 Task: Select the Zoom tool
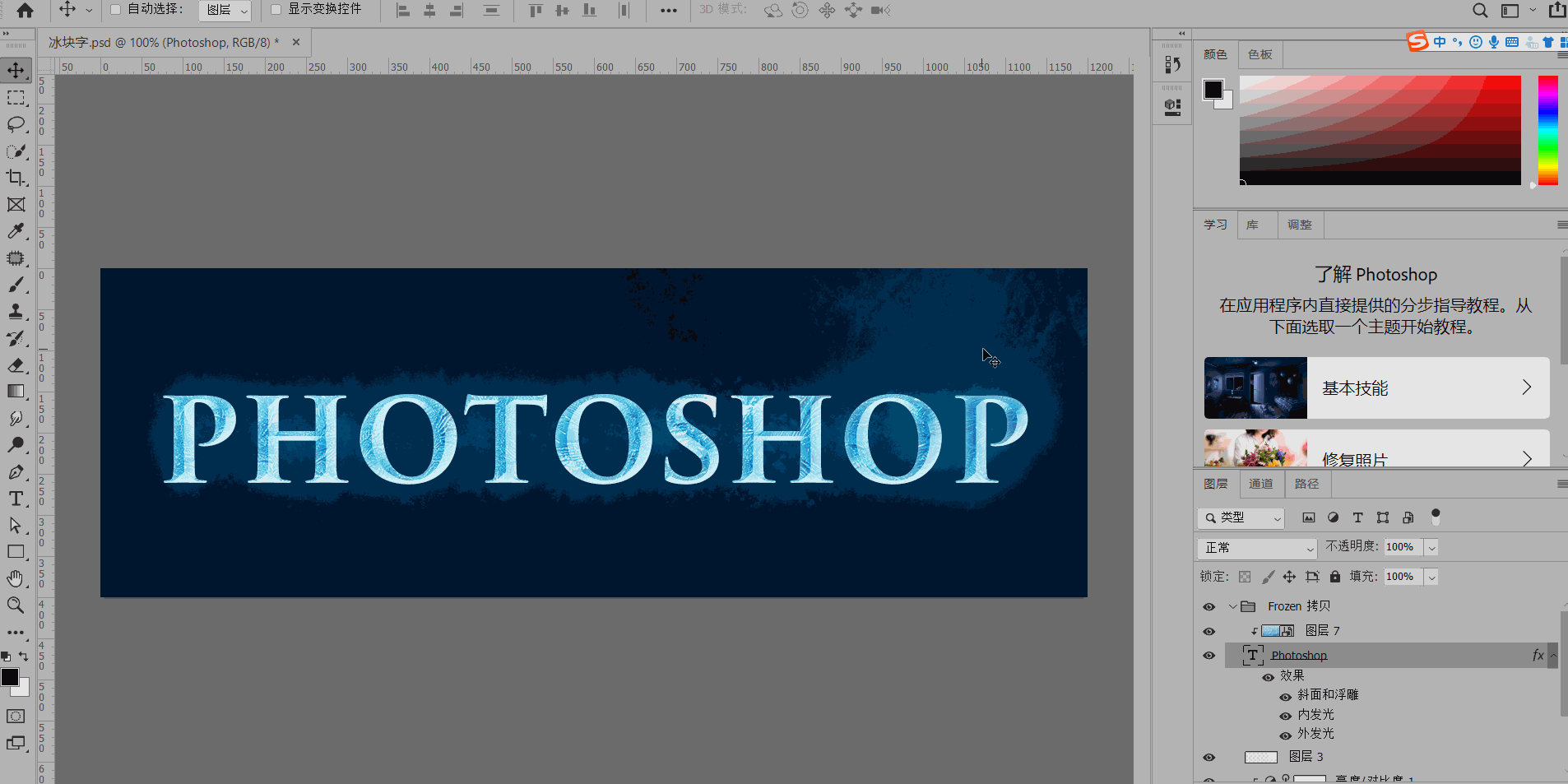pos(16,605)
